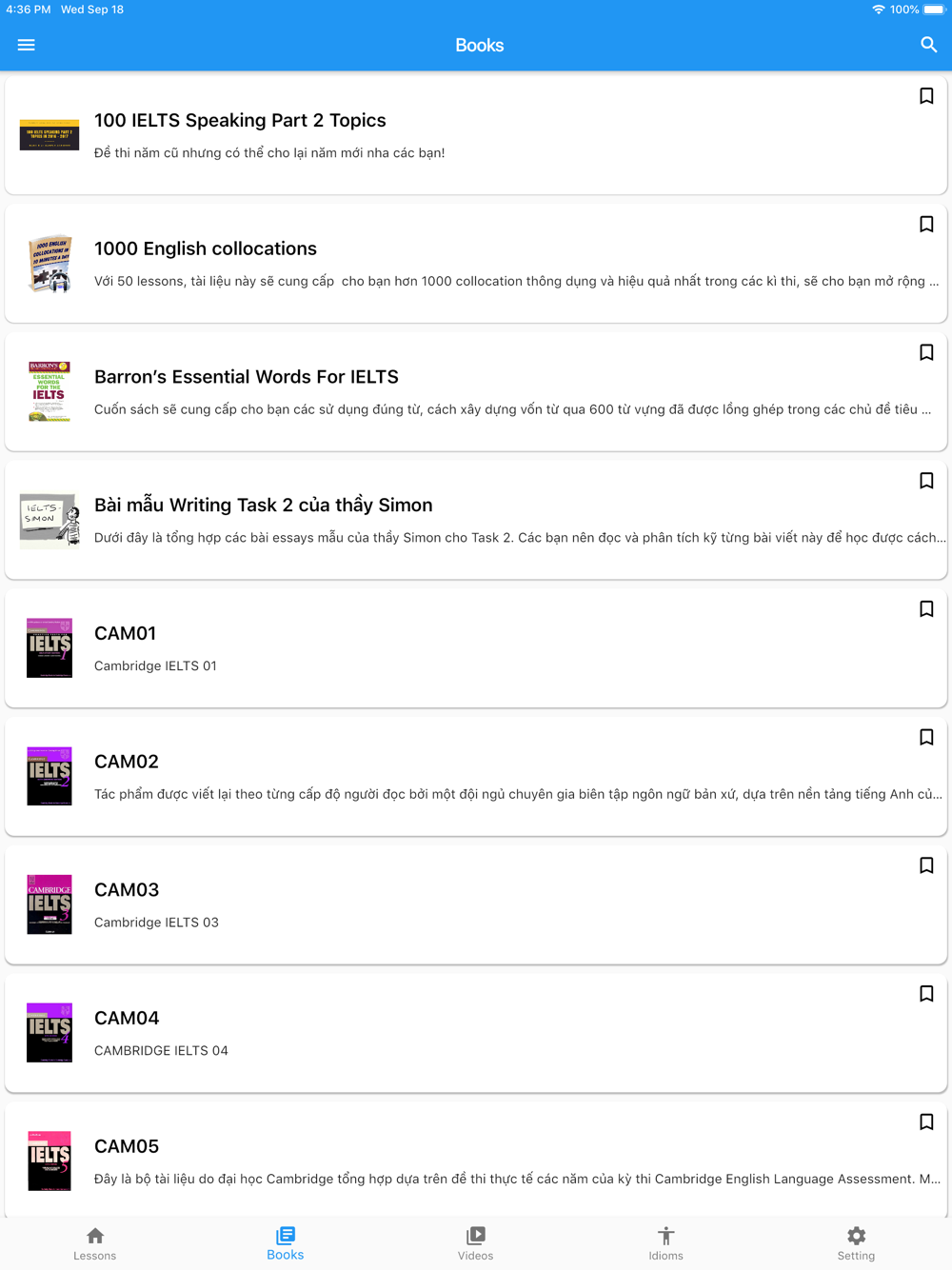Tap the Barron's Essential Words cover

(50, 391)
